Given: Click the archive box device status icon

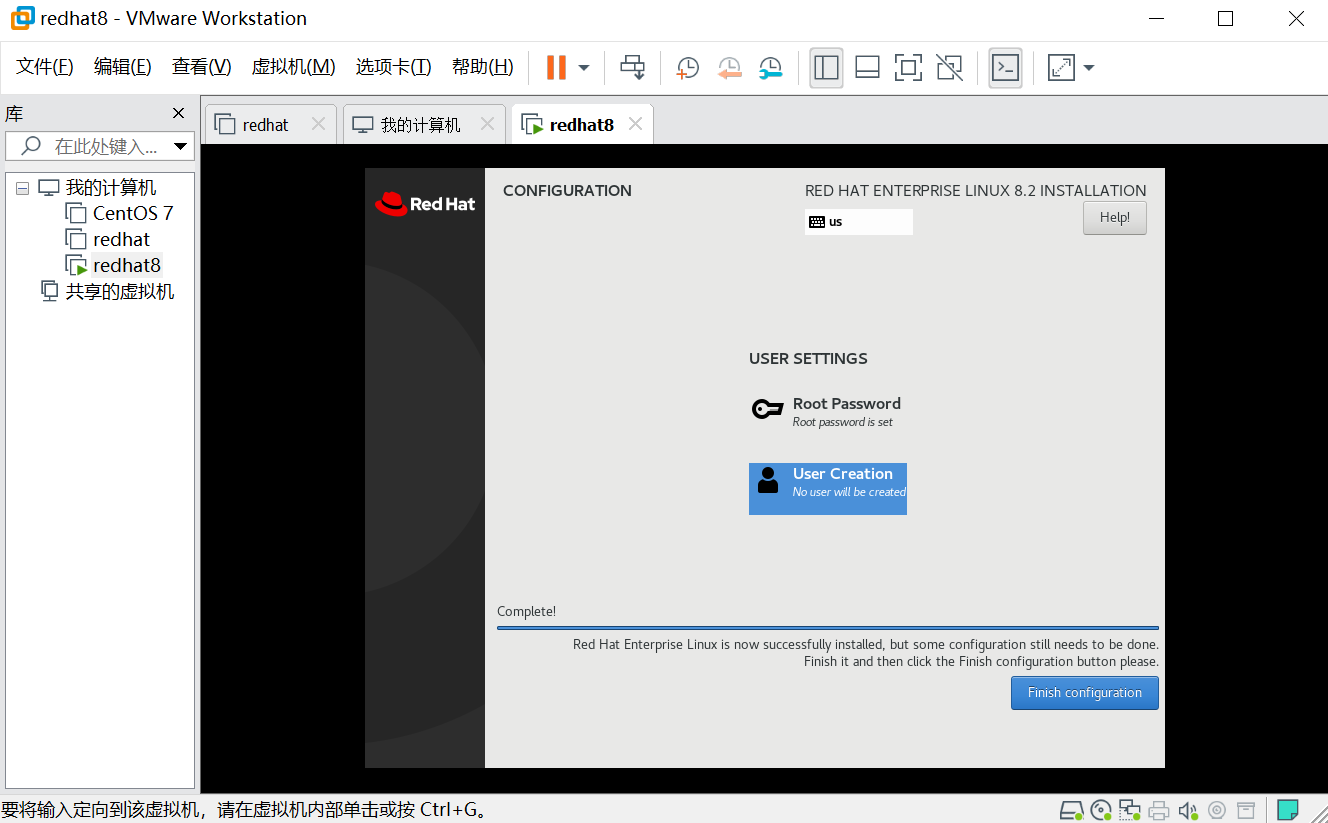Looking at the screenshot, I should pos(1246,810).
